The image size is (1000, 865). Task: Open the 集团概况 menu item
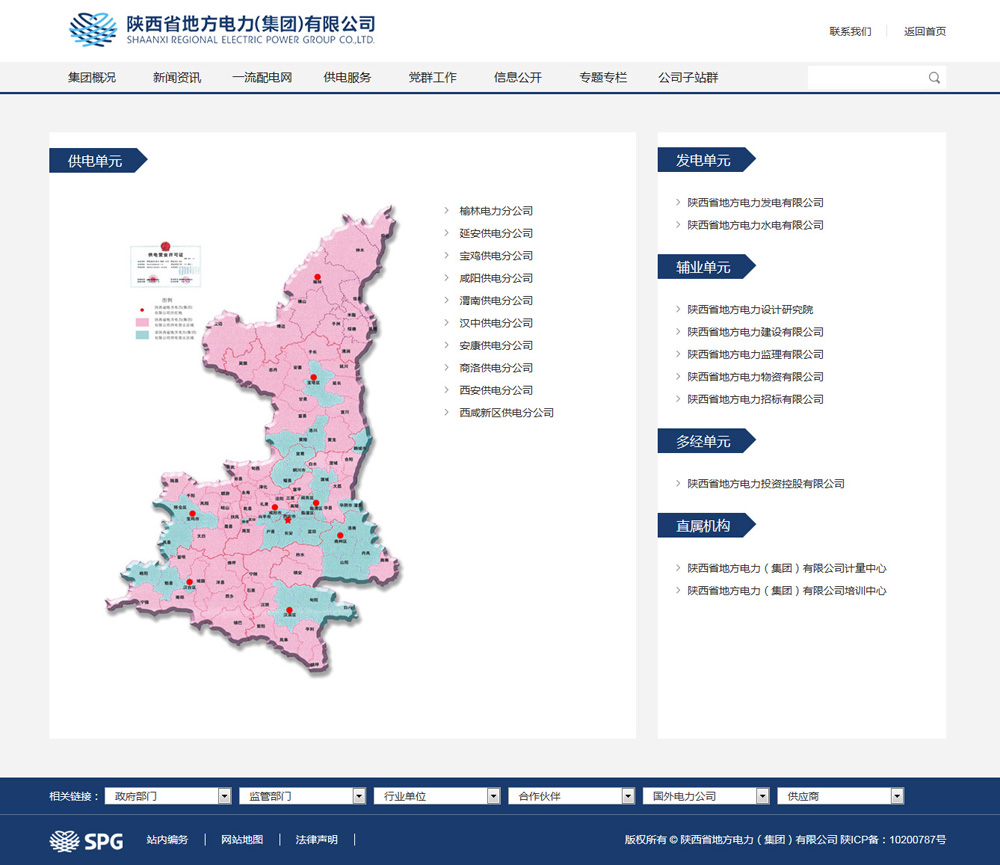pos(92,78)
